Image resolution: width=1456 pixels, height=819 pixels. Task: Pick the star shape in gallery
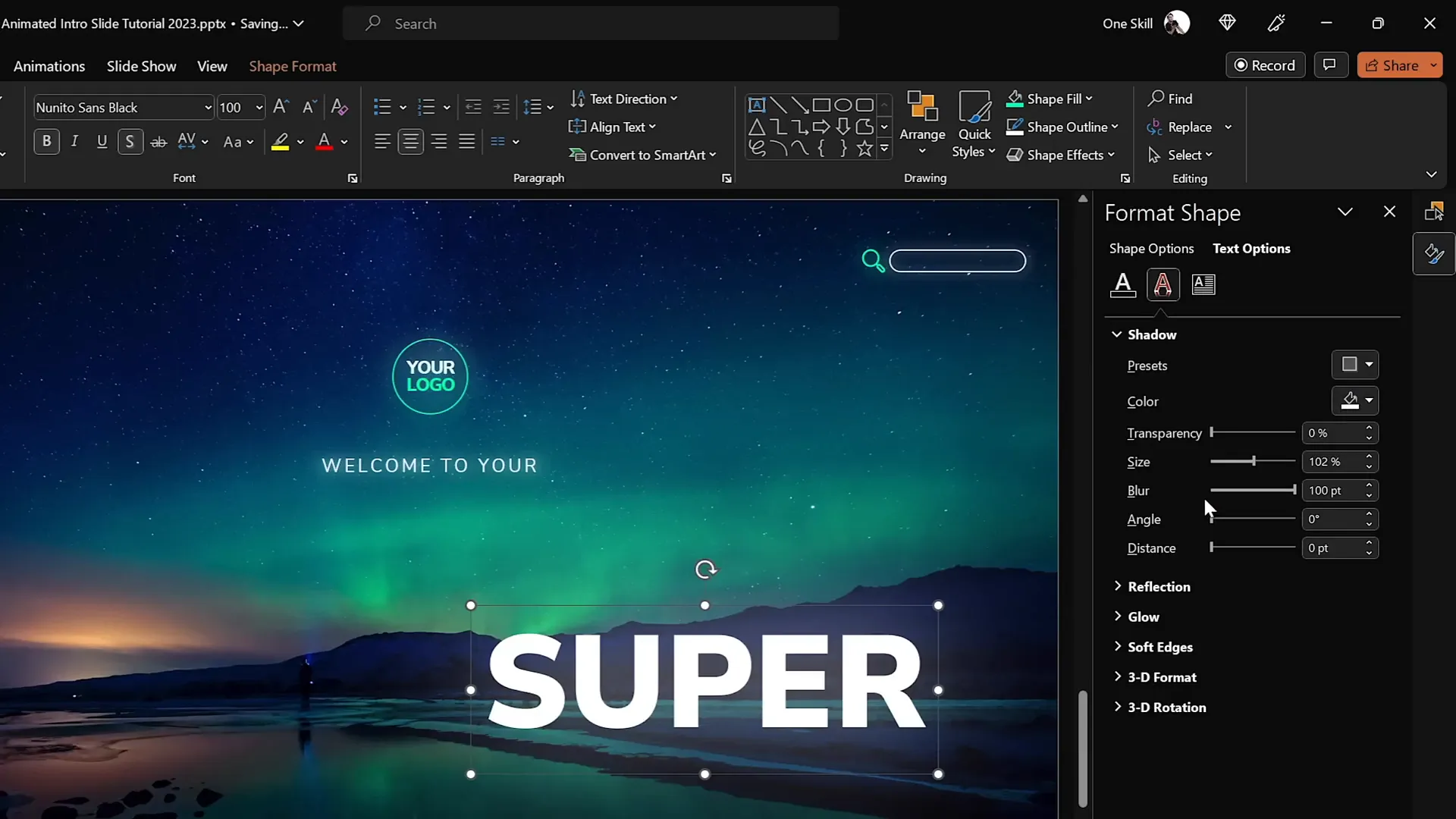[x=864, y=149]
